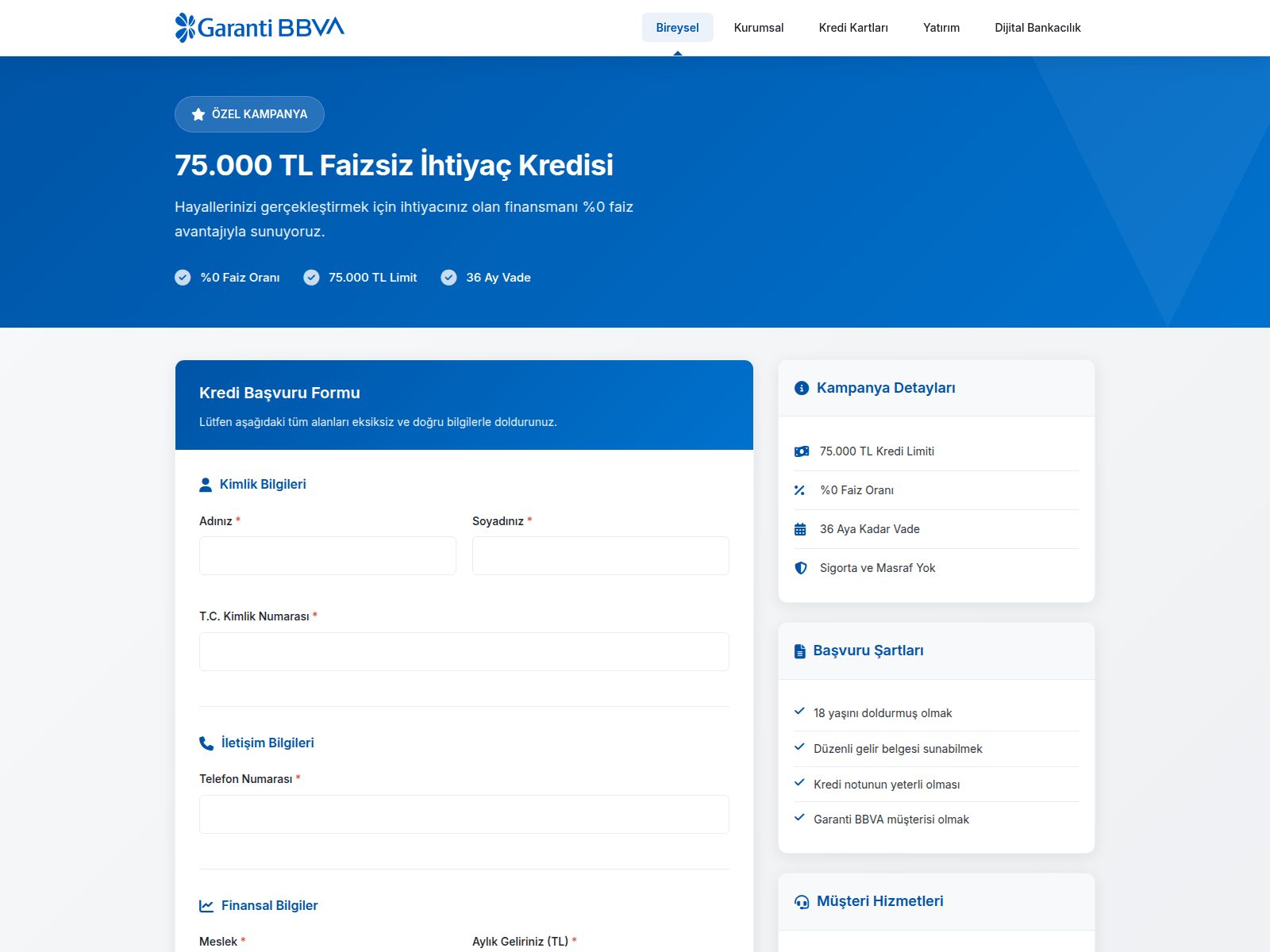
Task: Click the text Düzenli gelir belgesi sunabilmek
Action: coord(898,749)
